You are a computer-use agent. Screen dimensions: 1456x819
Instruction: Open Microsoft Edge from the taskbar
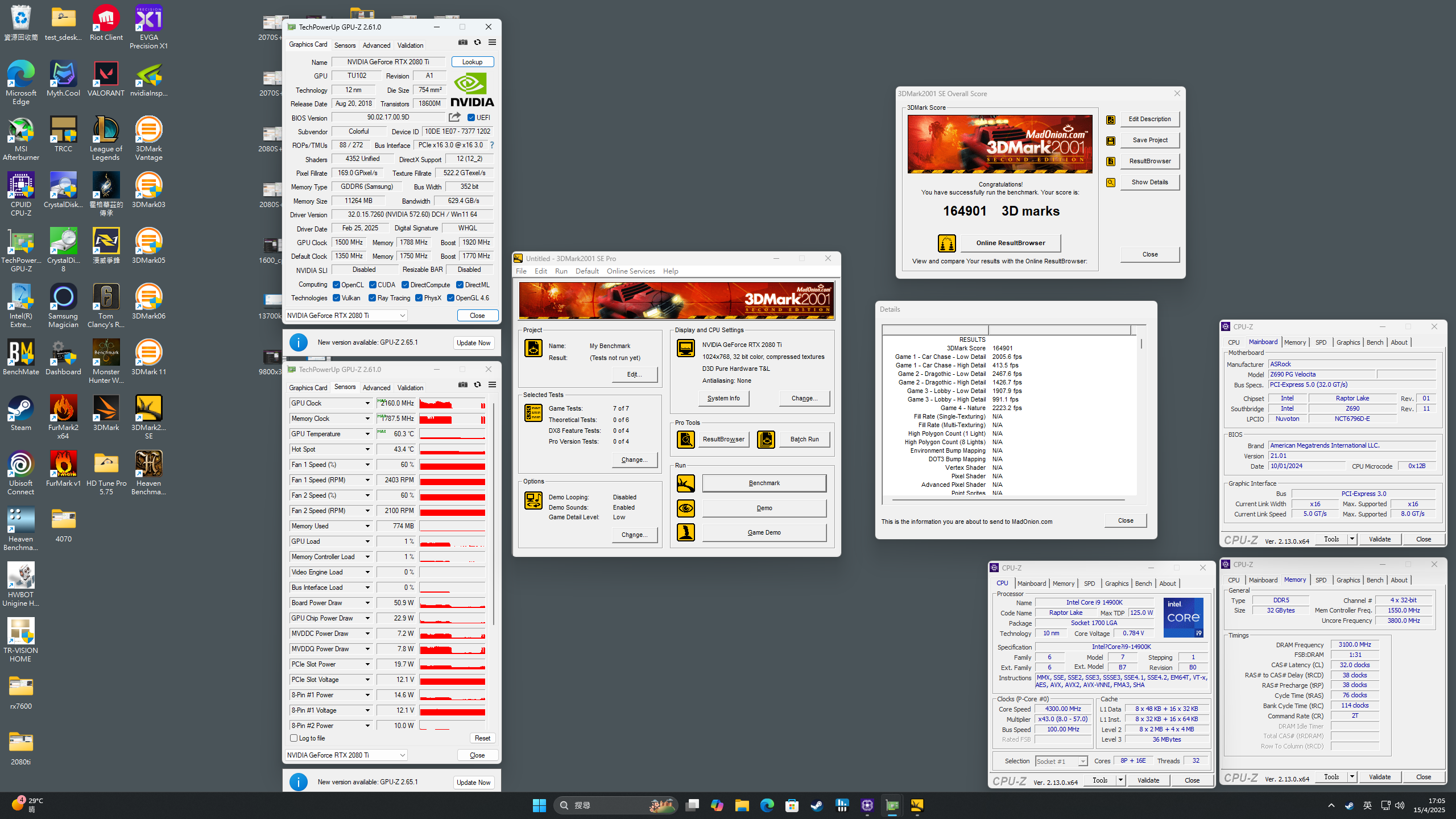pos(767,805)
